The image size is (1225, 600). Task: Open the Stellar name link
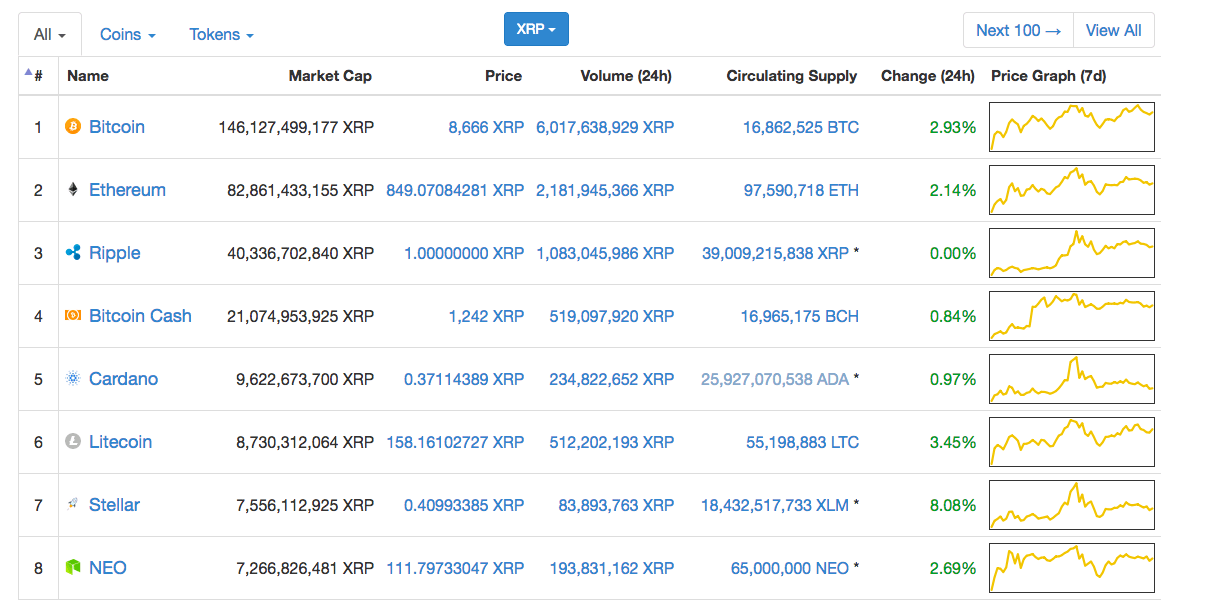pos(114,505)
